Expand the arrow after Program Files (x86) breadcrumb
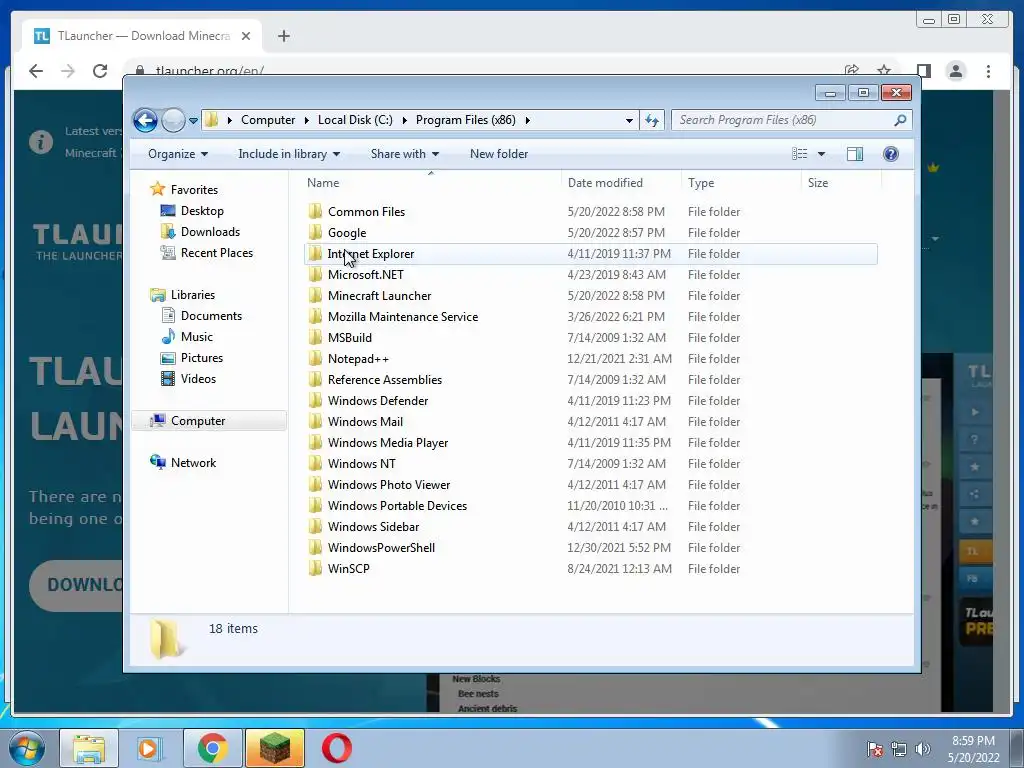The width and height of the screenshot is (1024, 768). (x=528, y=120)
